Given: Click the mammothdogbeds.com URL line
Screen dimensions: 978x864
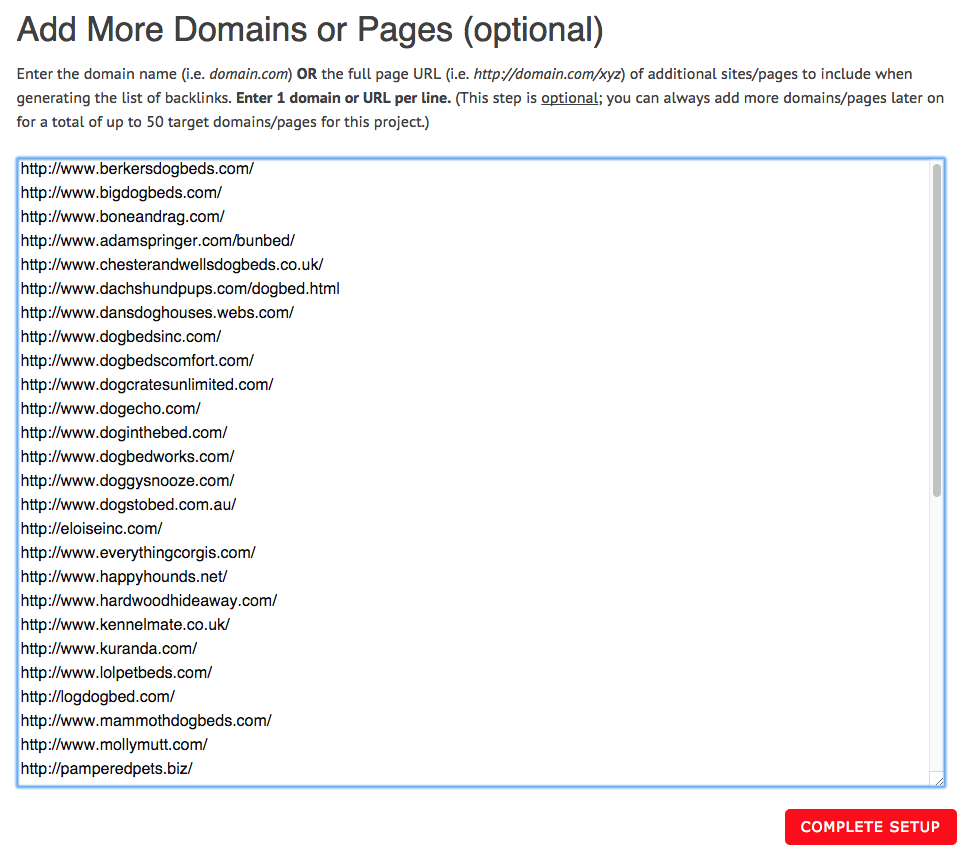Looking at the screenshot, I should click(147, 721).
